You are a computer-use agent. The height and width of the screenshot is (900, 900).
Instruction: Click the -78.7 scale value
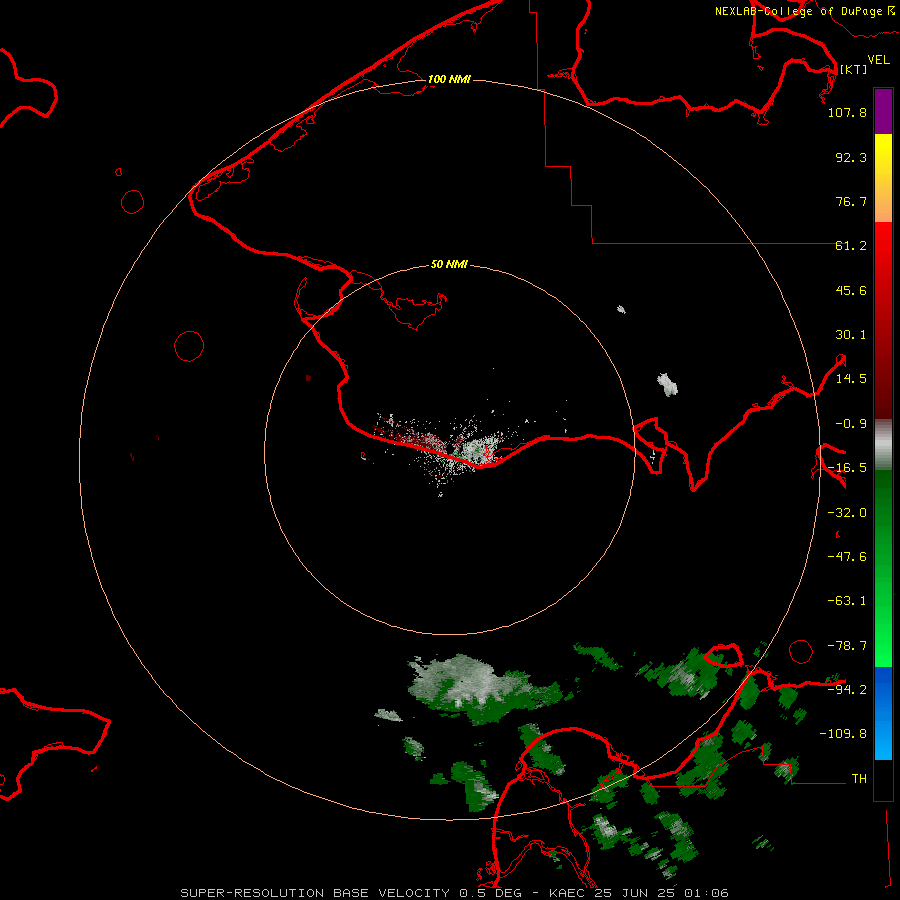(x=847, y=646)
